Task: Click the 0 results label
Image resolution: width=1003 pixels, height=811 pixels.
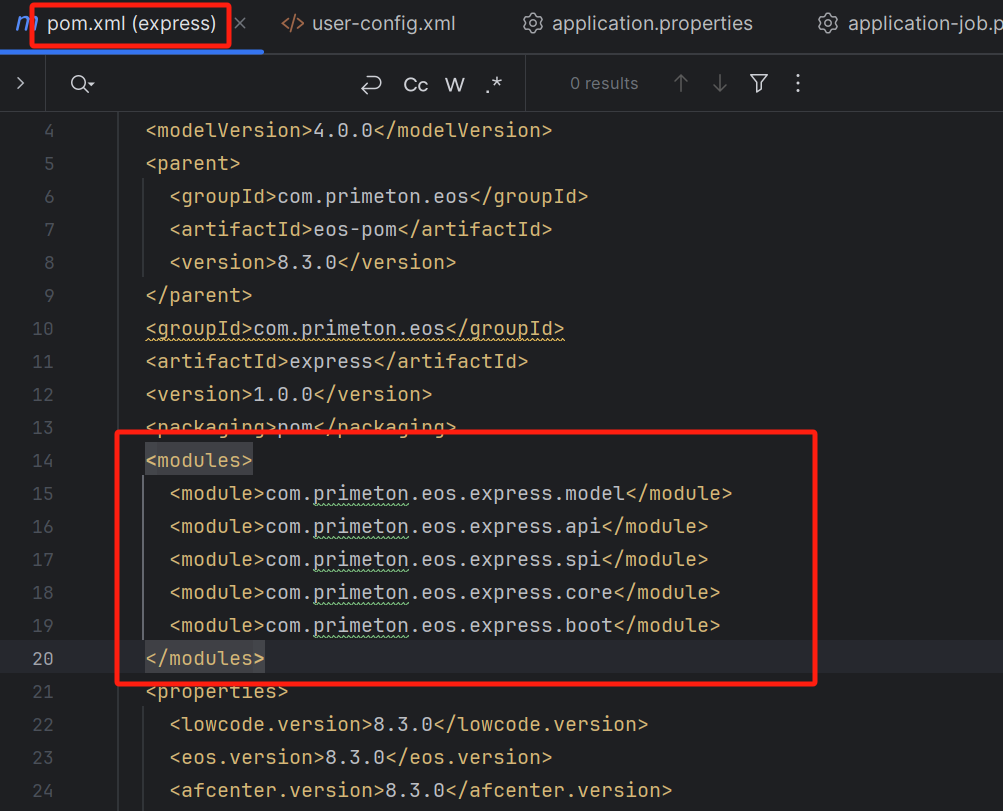Action: (x=603, y=84)
